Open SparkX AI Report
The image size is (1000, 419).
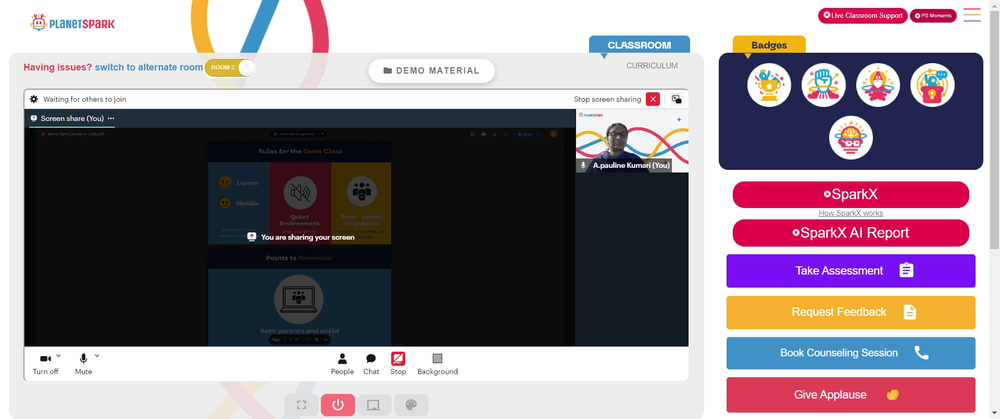click(x=851, y=233)
